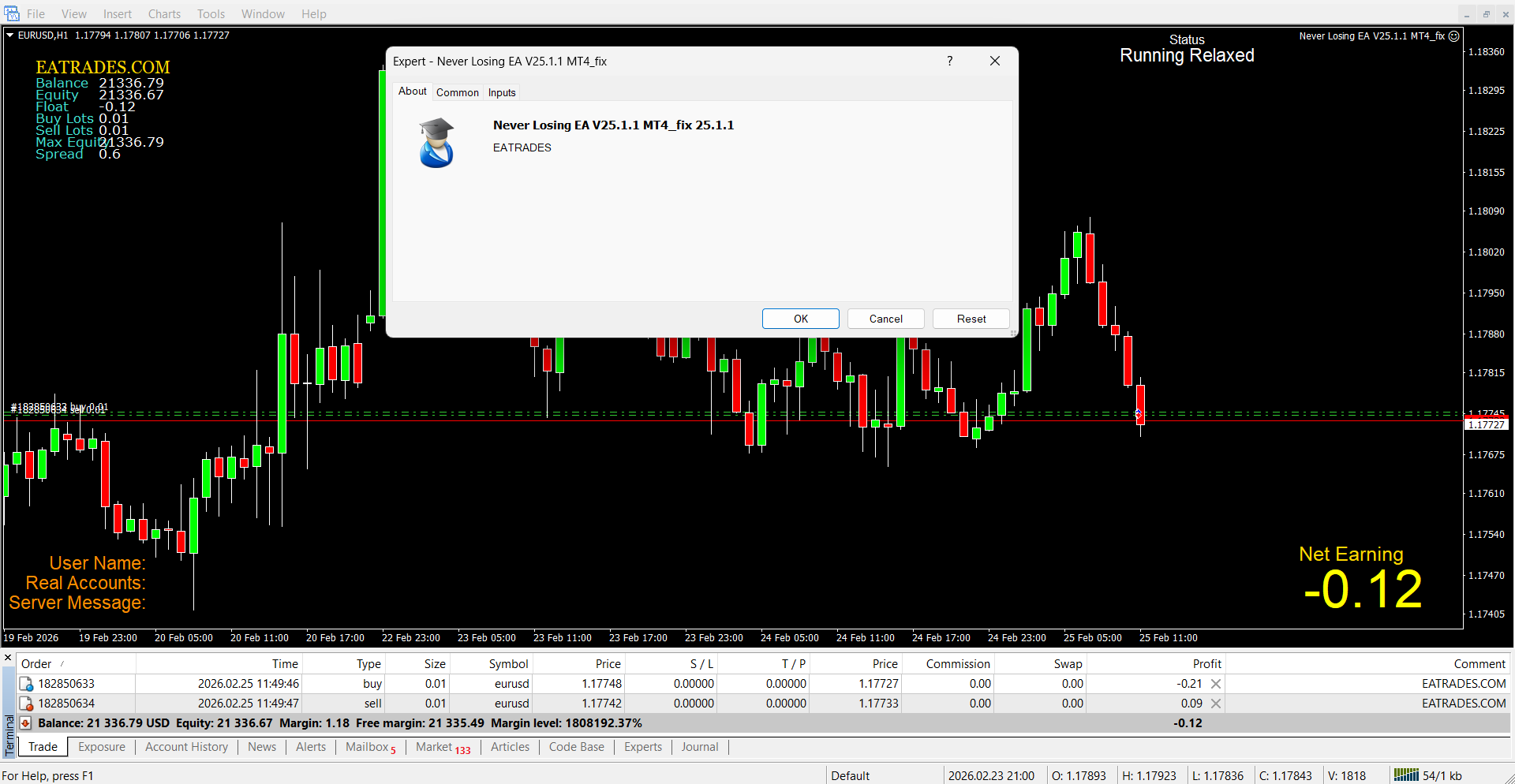
Task: Click the current price label 1.17727
Action: (1487, 424)
